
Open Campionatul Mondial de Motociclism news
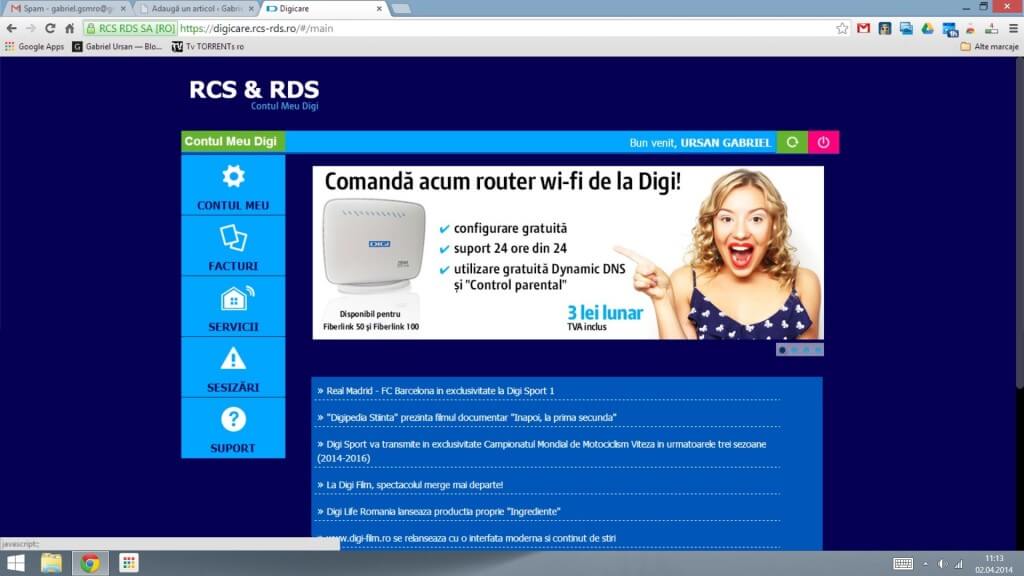click(542, 451)
